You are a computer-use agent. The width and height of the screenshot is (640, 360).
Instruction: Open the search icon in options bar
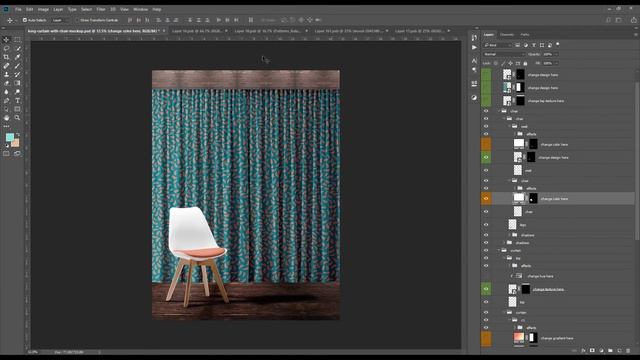pos(608,20)
